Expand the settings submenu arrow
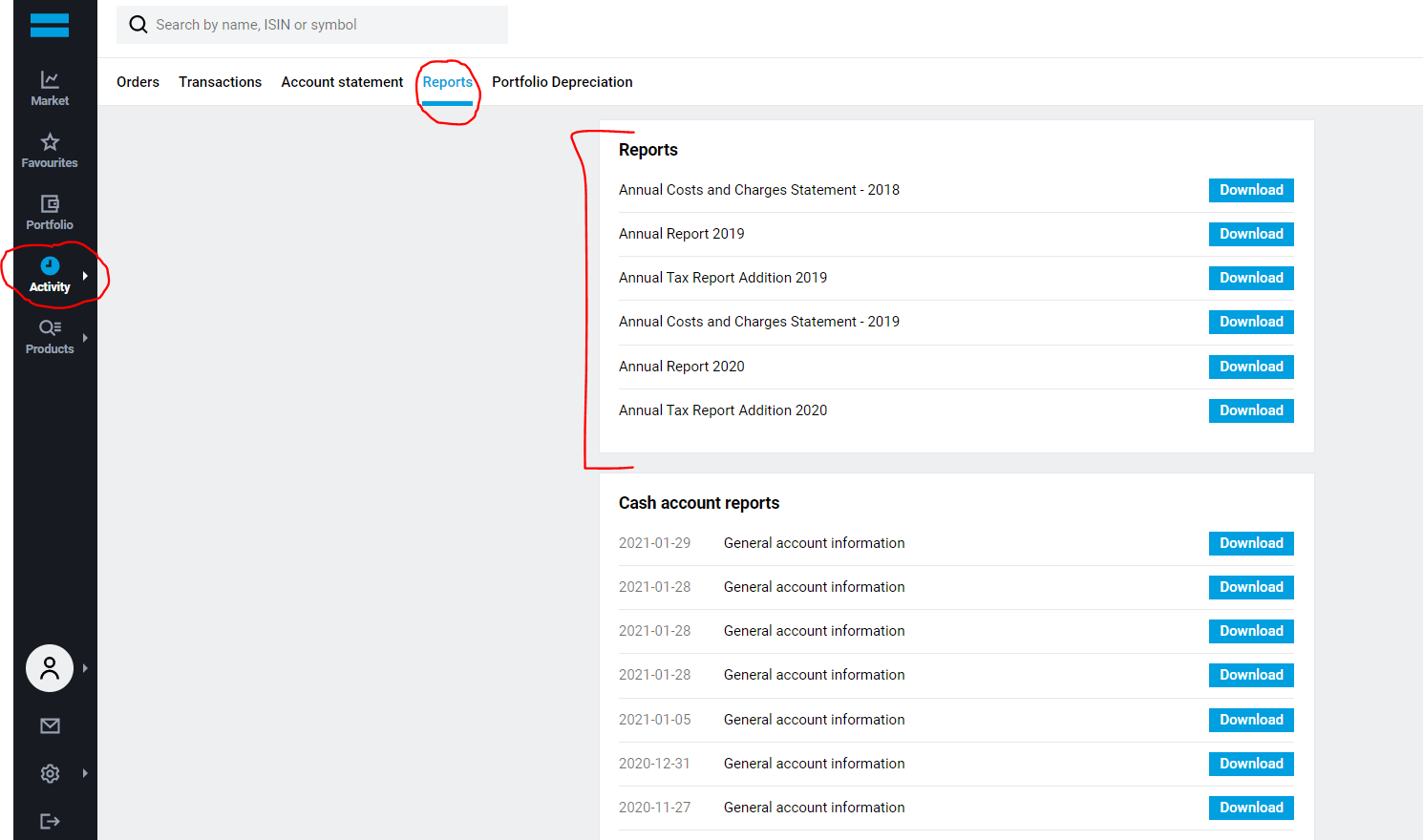 tap(85, 773)
